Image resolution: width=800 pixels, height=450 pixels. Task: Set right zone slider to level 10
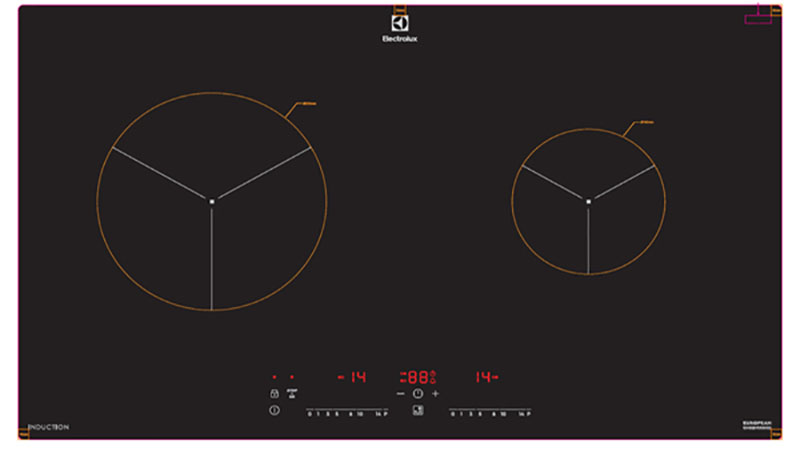pos(503,413)
